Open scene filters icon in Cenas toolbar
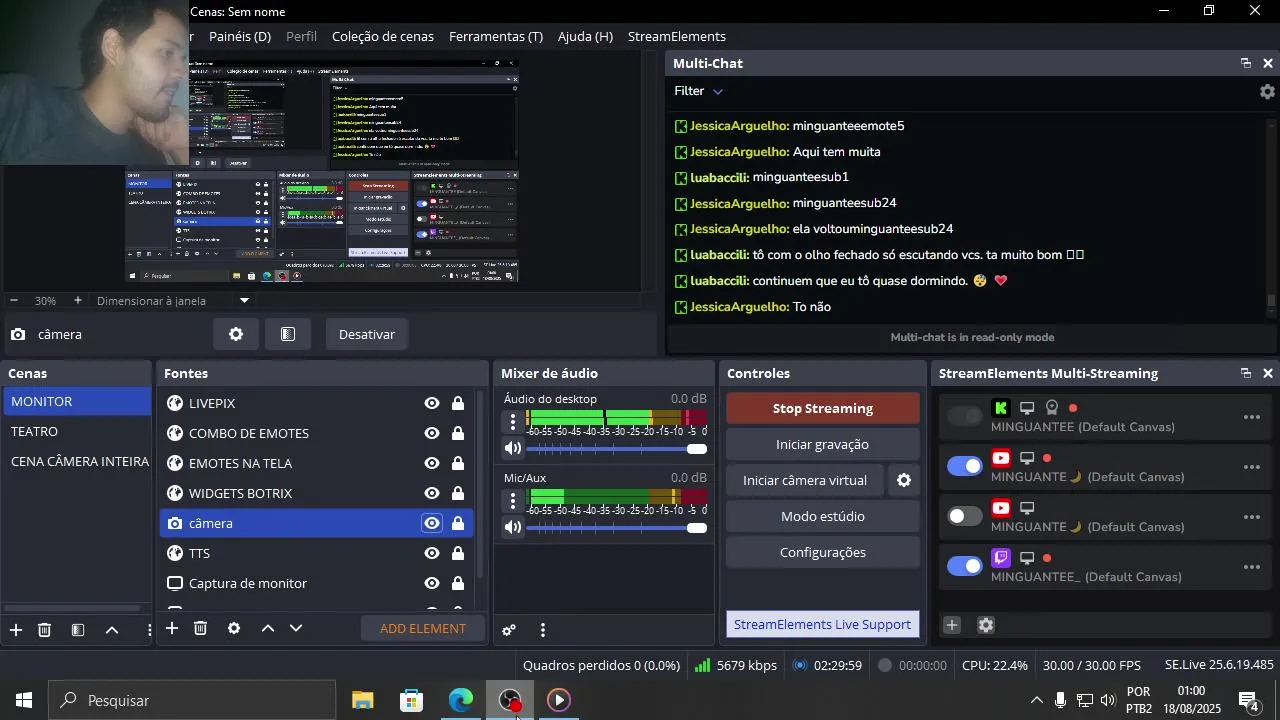1280x720 pixels. [78, 629]
